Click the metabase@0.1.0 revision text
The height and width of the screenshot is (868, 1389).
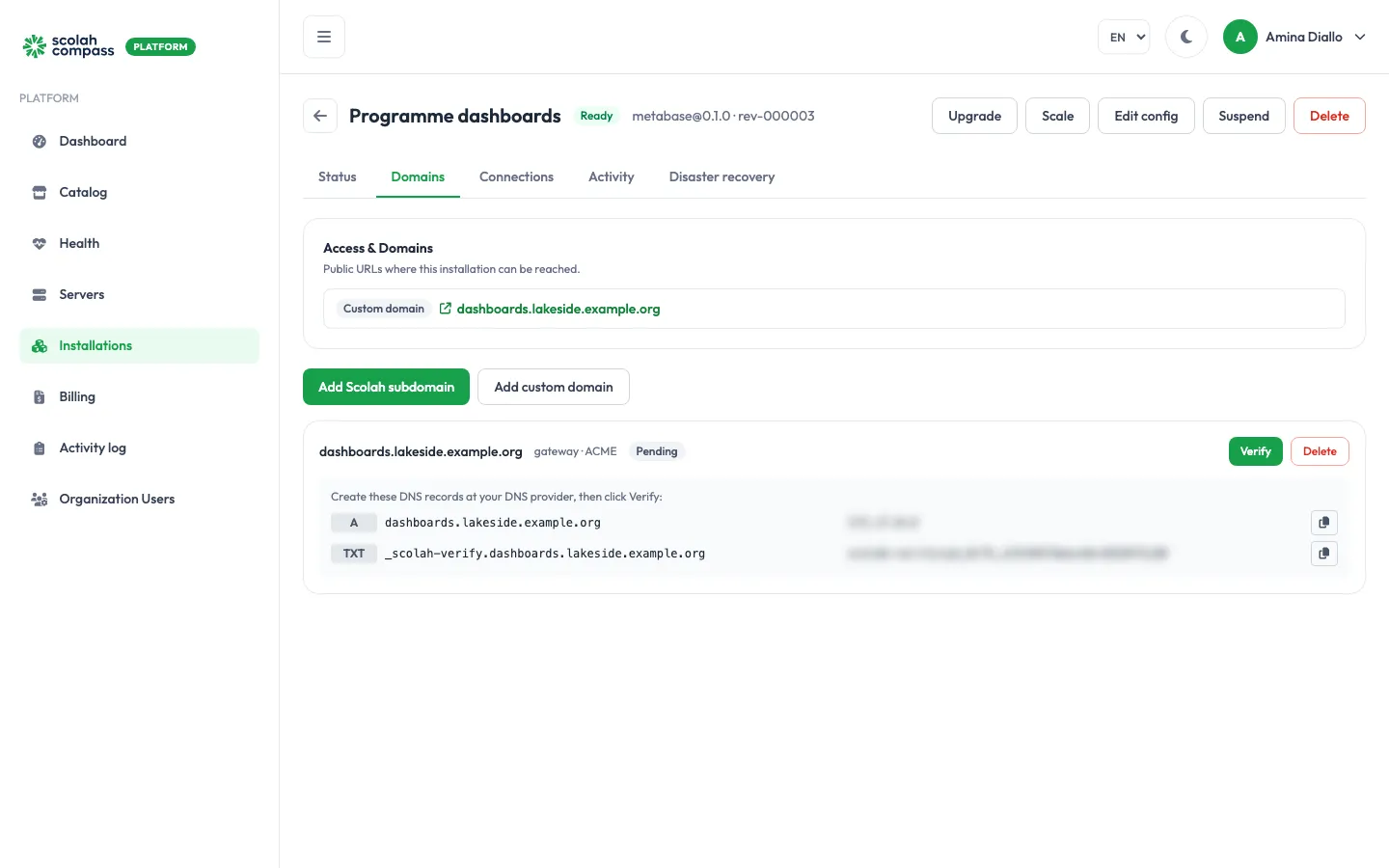[723, 116]
